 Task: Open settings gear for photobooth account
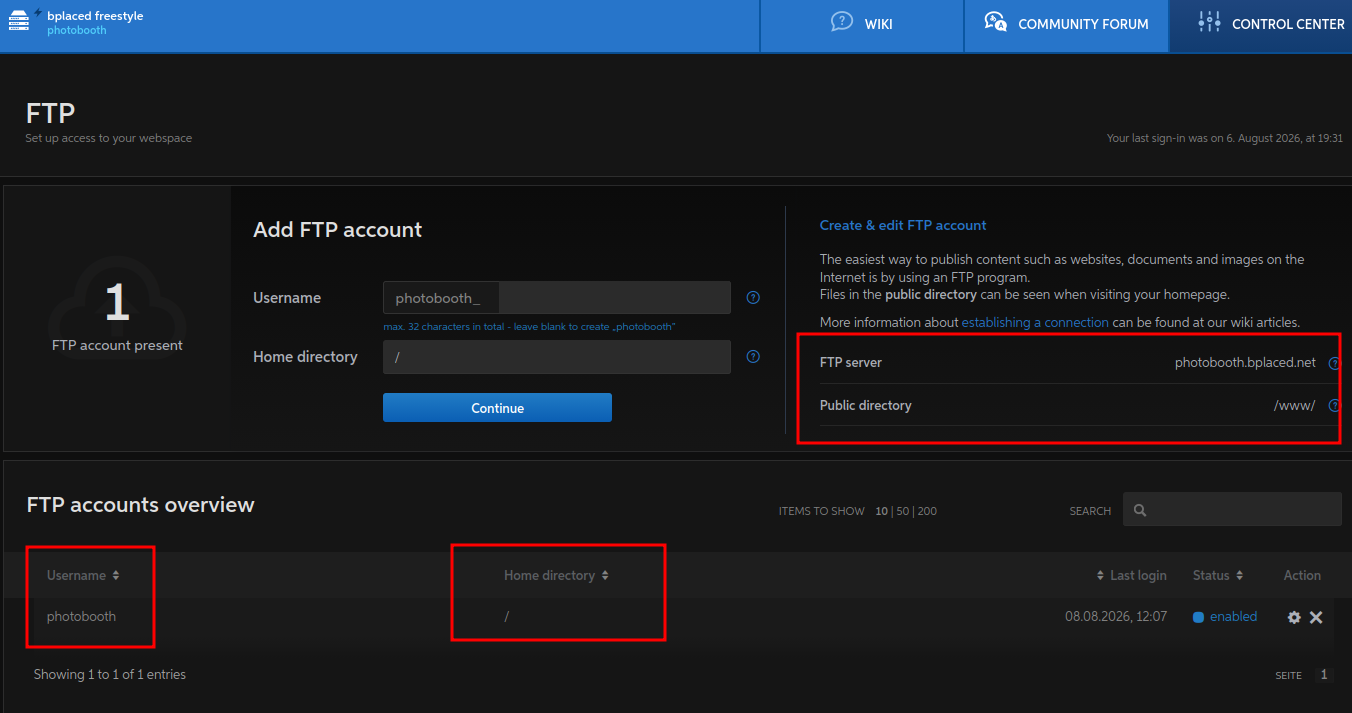coord(1294,618)
